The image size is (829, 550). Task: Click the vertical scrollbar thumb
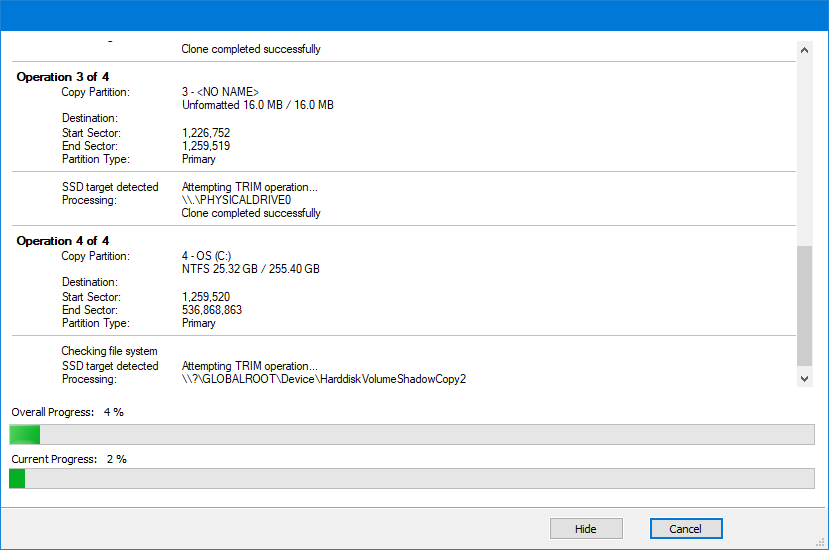tap(804, 306)
